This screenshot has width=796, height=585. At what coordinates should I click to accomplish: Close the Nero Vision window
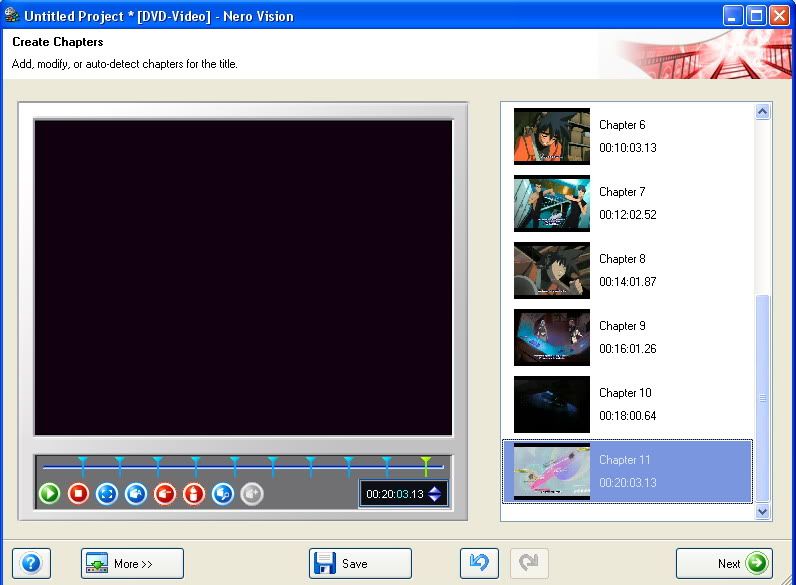(779, 16)
